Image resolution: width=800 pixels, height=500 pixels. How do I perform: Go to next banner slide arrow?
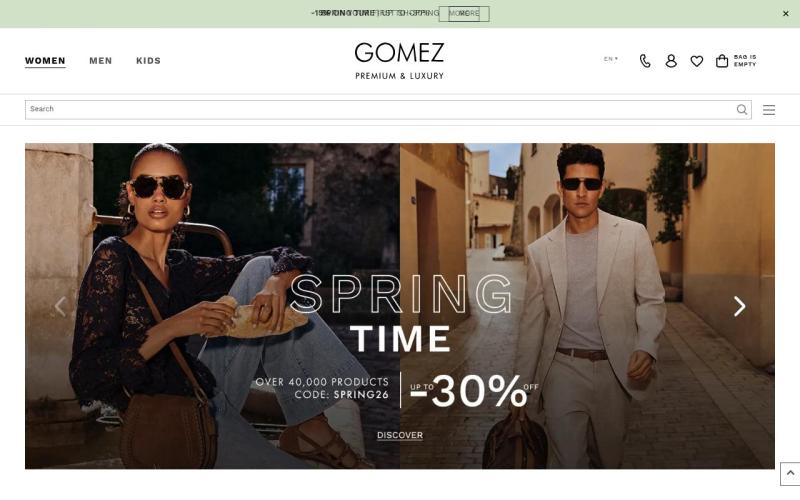pyautogui.click(x=739, y=306)
